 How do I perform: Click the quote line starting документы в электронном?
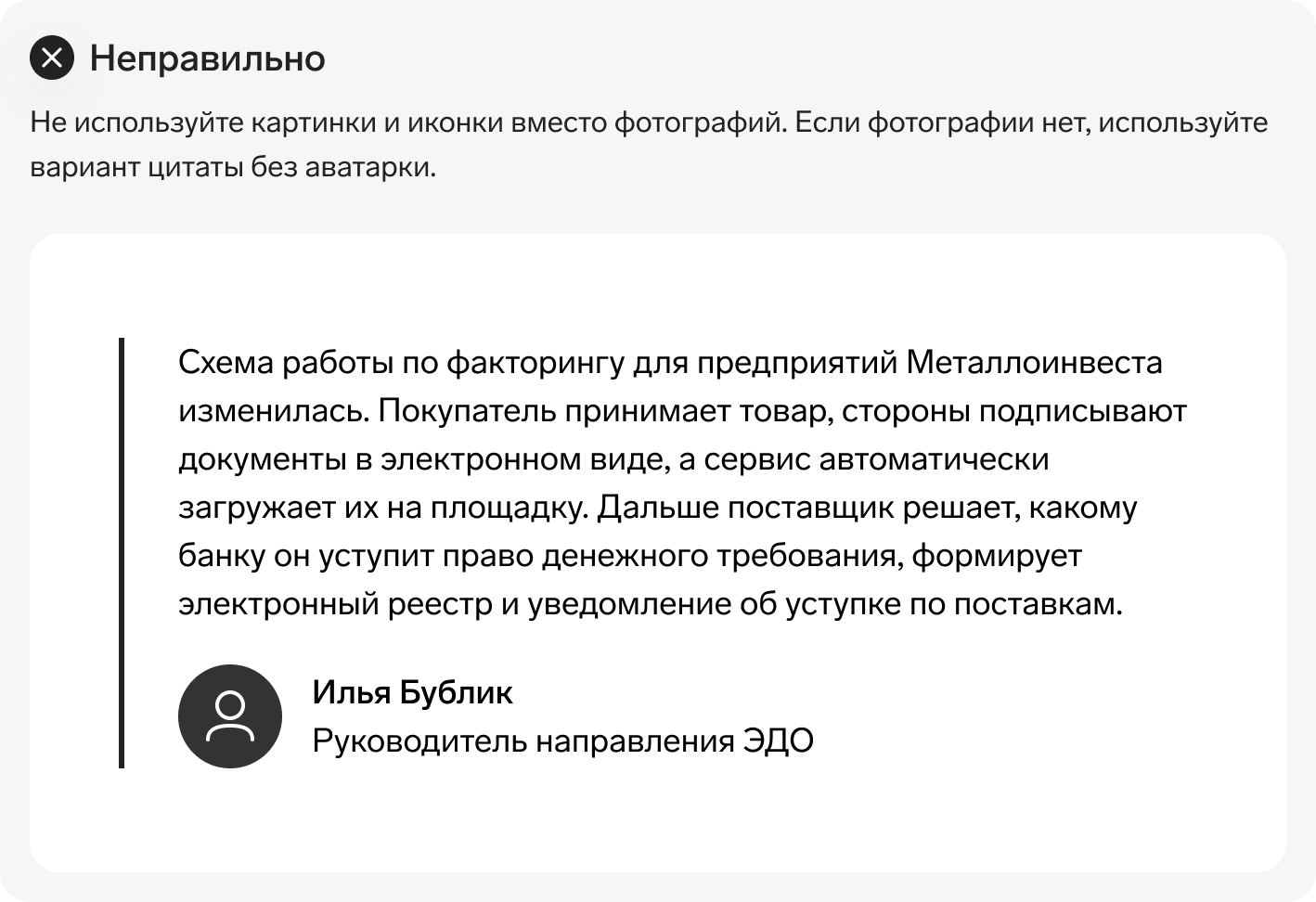pos(613,459)
